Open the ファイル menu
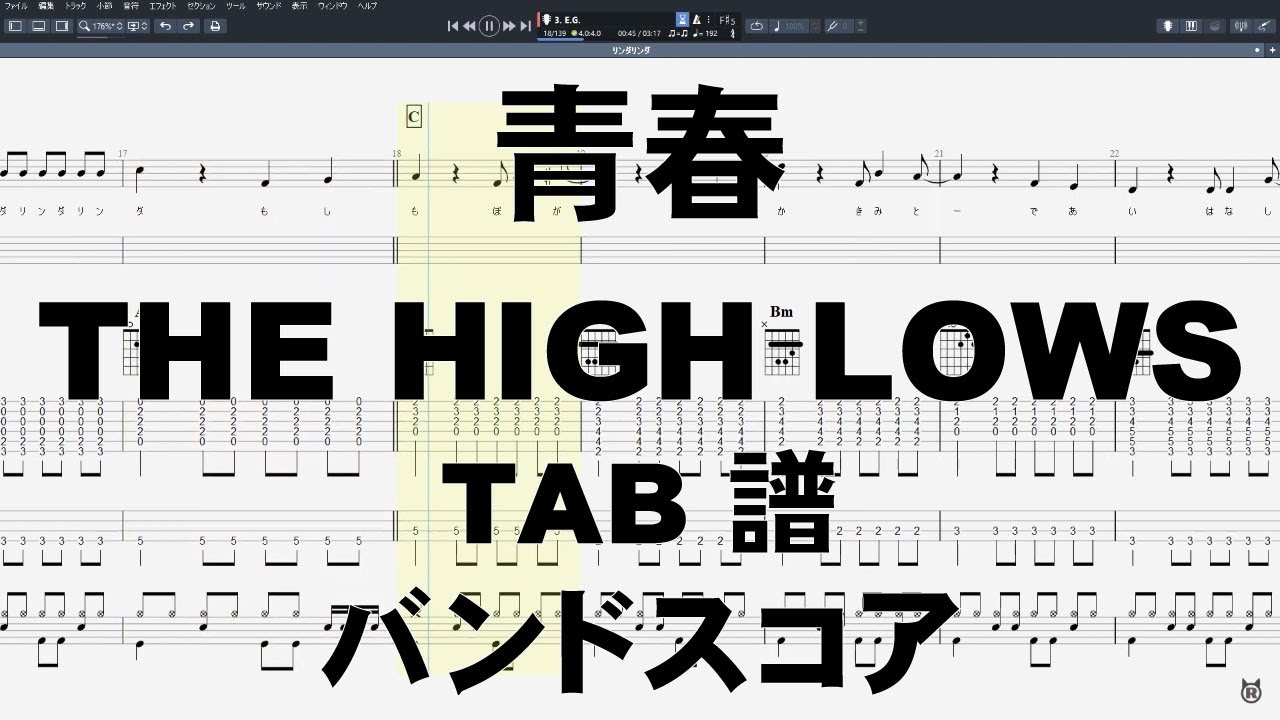This screenshot has height=720, width=1280. click(x=16, y=6)
